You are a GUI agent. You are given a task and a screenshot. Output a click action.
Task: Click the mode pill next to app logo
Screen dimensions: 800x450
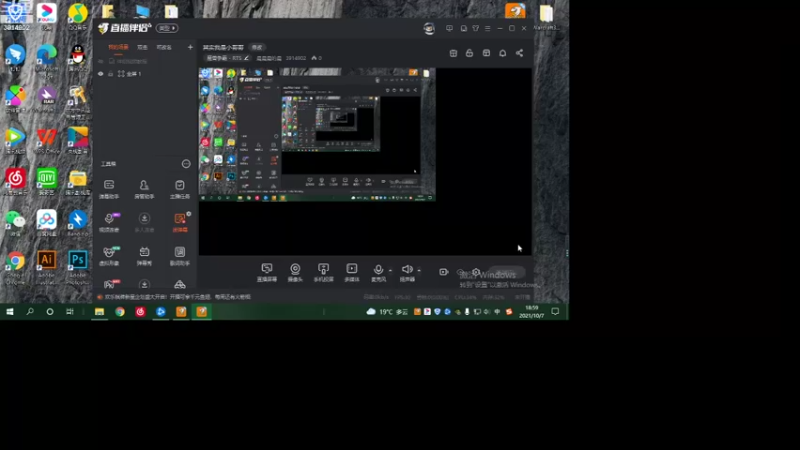(x=167, y=28)
